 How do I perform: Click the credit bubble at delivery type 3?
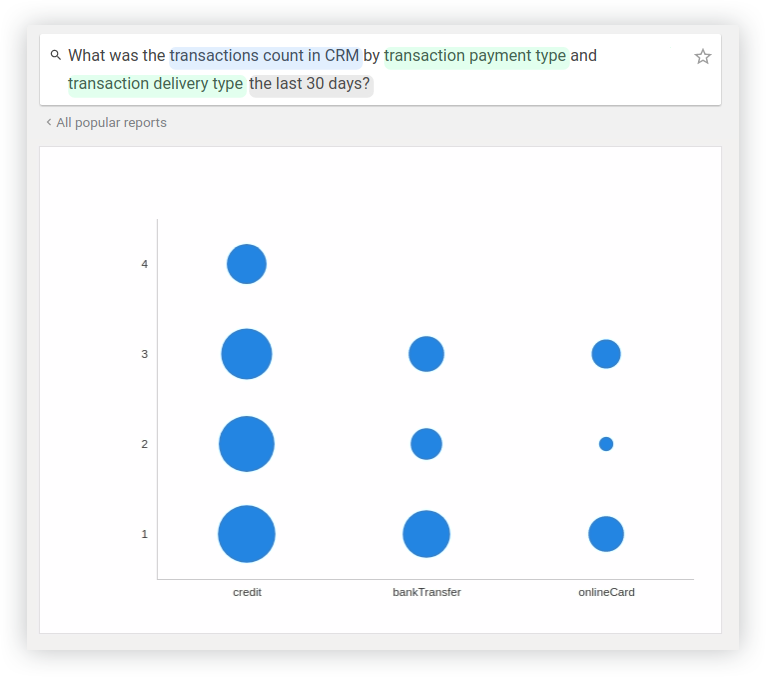(x=247, y=354)
